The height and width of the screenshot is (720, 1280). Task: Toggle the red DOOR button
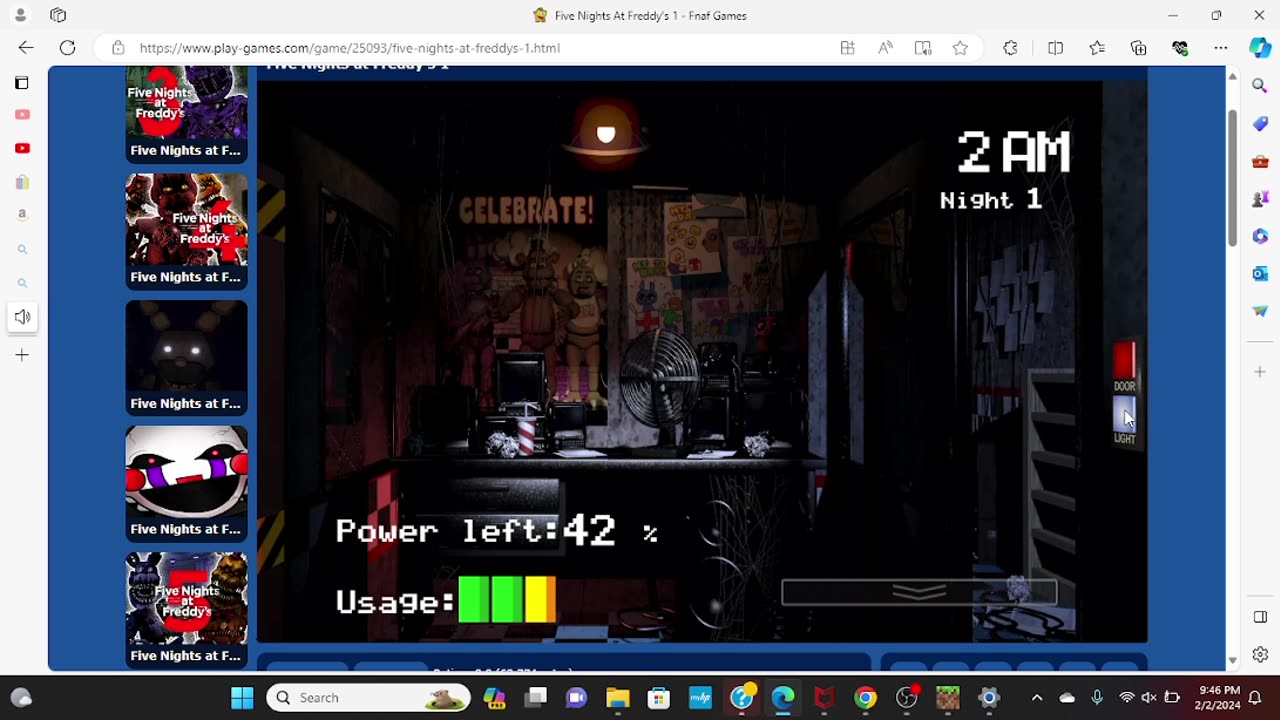tap(1125, 361)
